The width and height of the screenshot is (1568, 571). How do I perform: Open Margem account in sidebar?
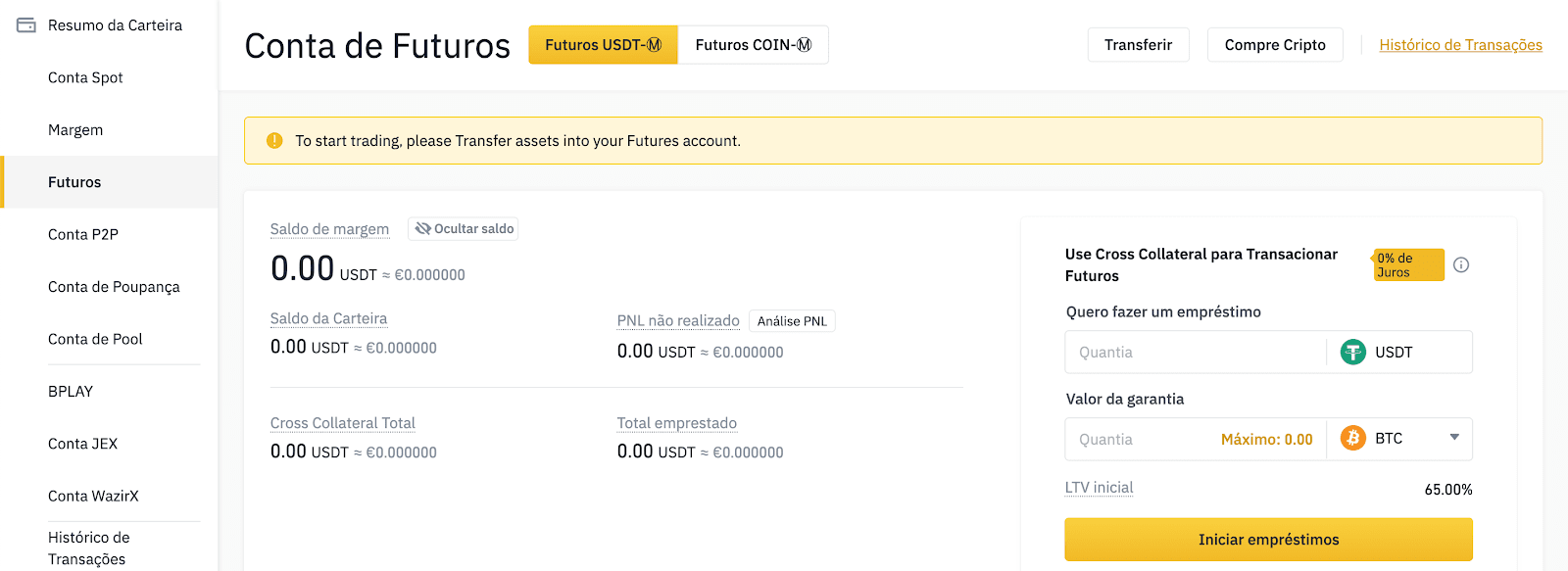tap(75, 129)
